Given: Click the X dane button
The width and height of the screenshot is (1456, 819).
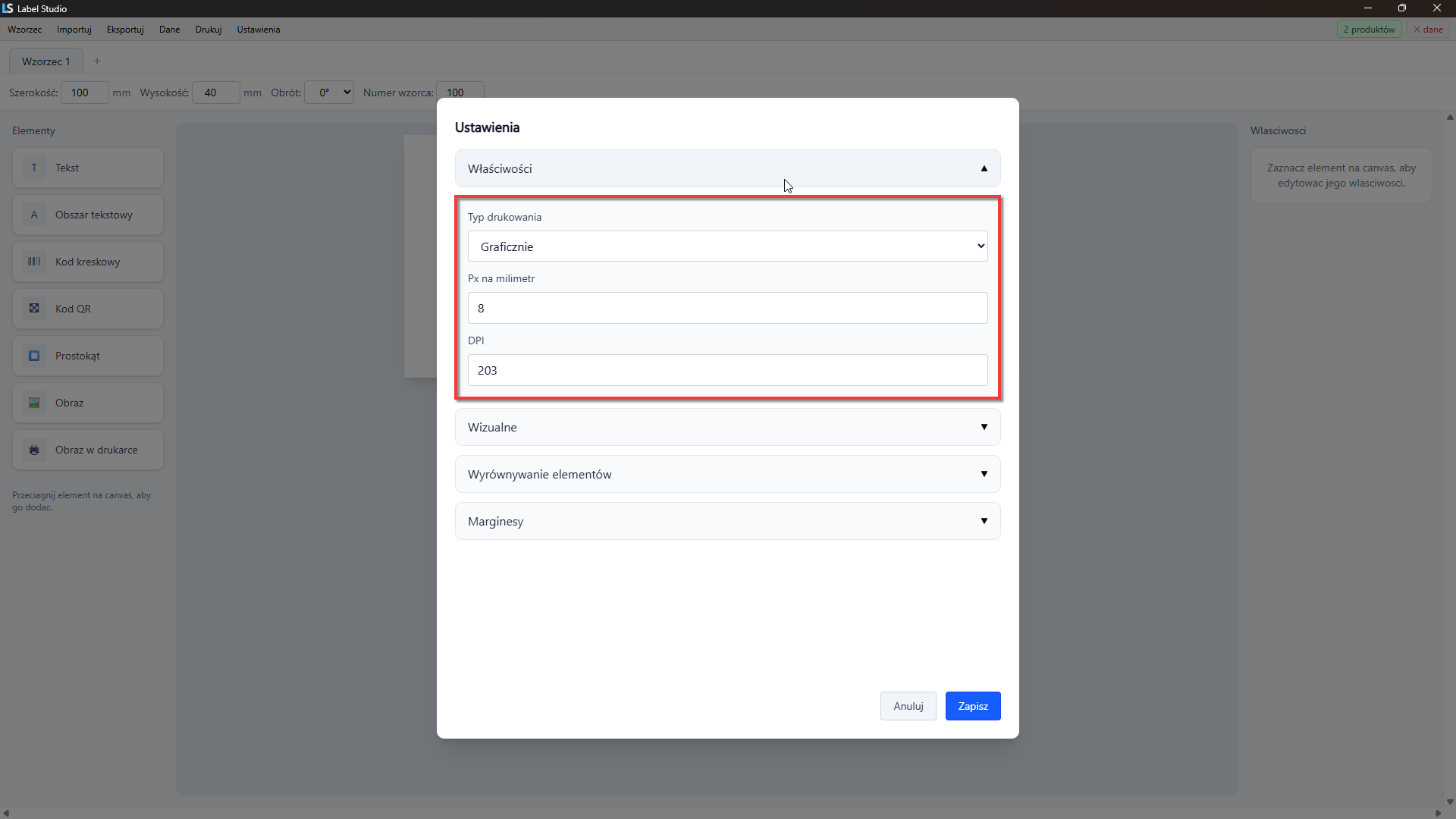Looking at the screenshot, I should (1428, 30).
